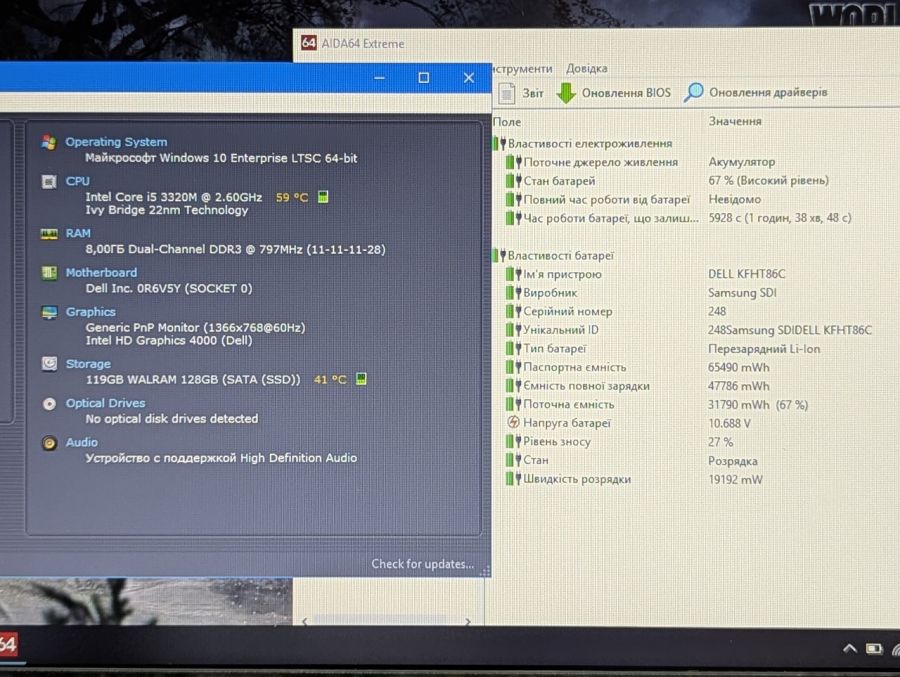
Task: Click the Напруга батареї voltage icon
Action: click(513, 423)
